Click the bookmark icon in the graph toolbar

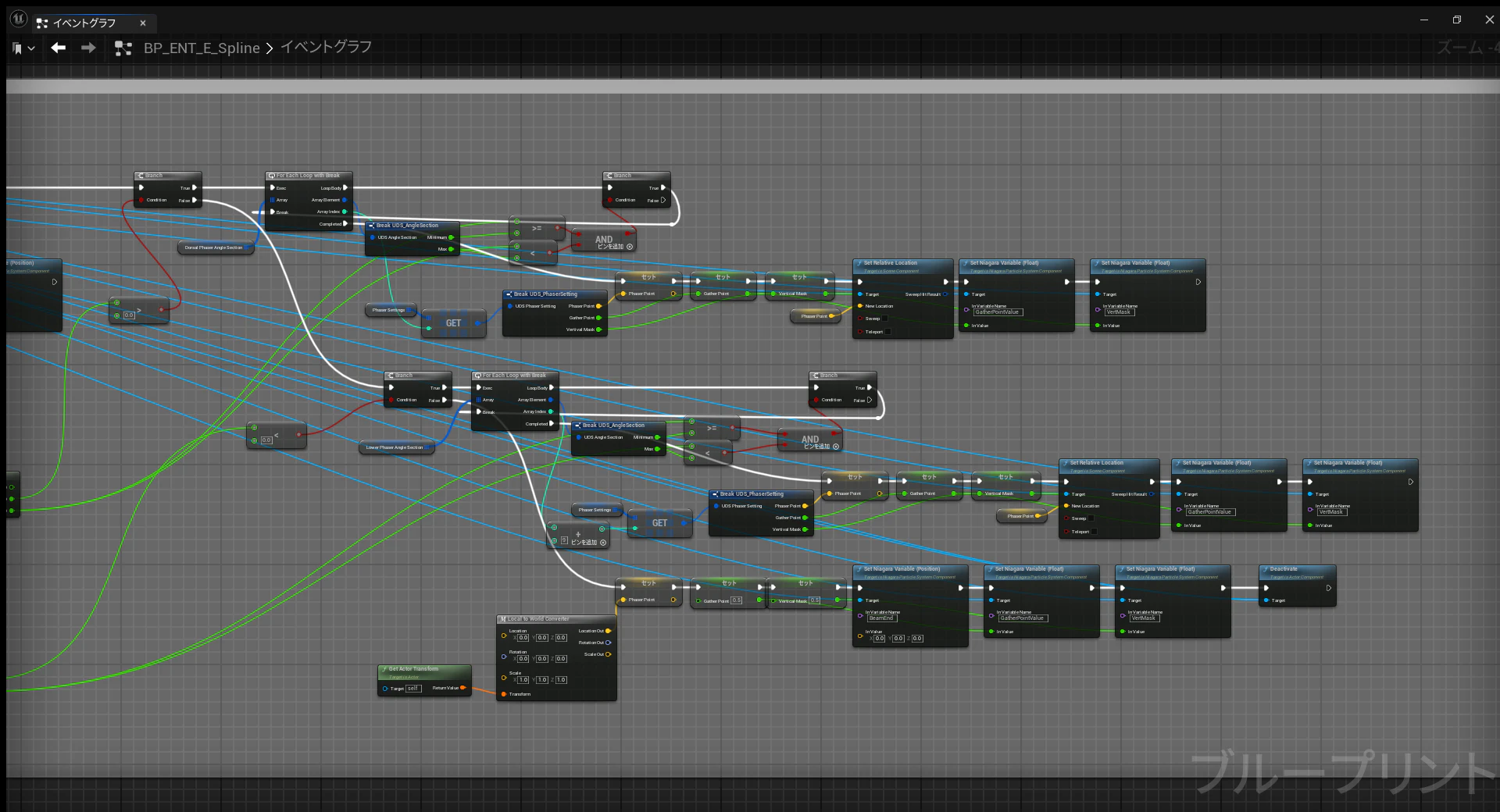tap(17, 48)
